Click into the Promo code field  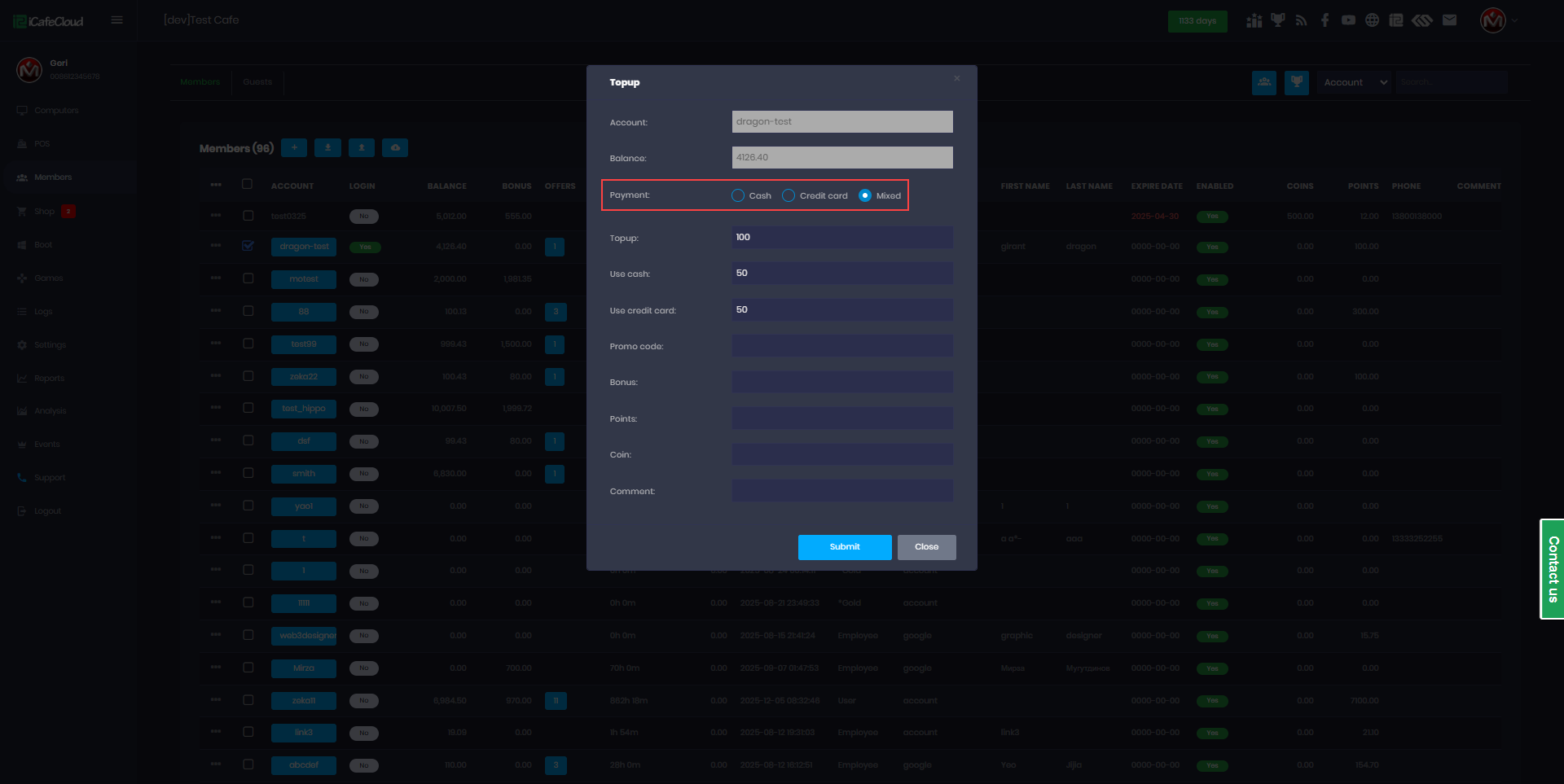[841, 346]
